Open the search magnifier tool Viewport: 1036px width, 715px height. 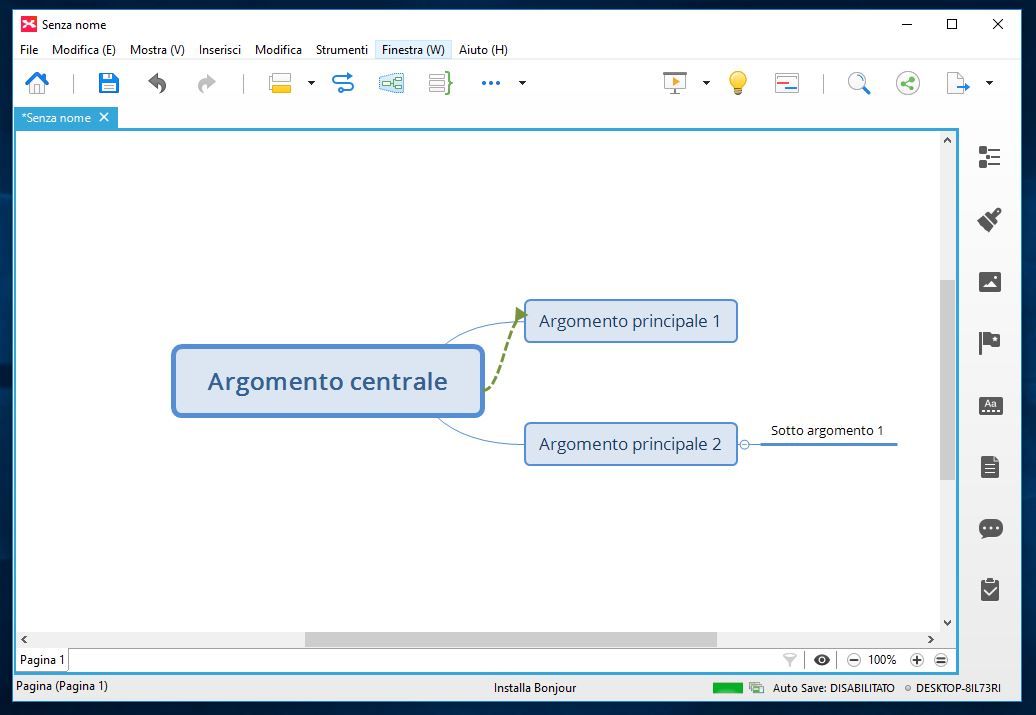click(x=858, y=83)
